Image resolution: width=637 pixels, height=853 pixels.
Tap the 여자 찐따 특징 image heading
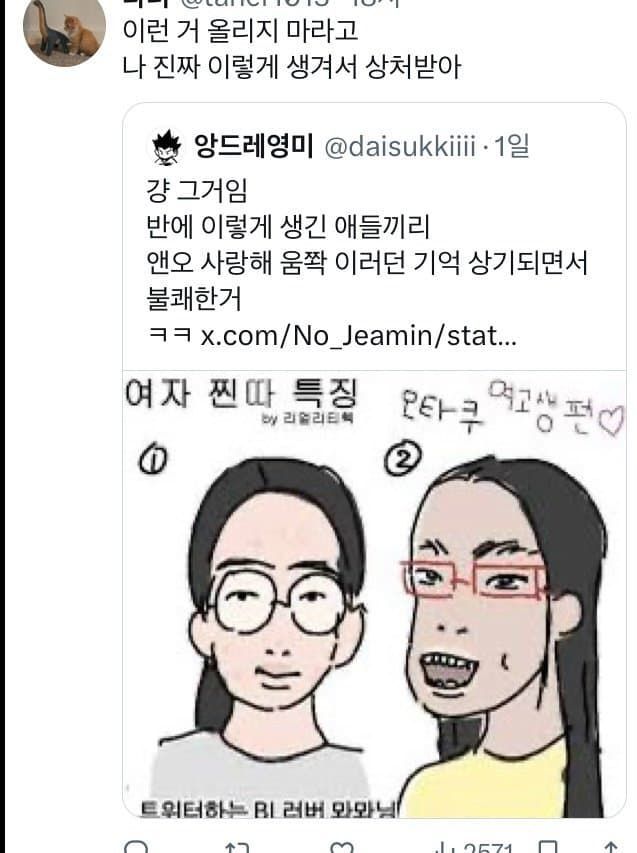(x=241, y=393)
